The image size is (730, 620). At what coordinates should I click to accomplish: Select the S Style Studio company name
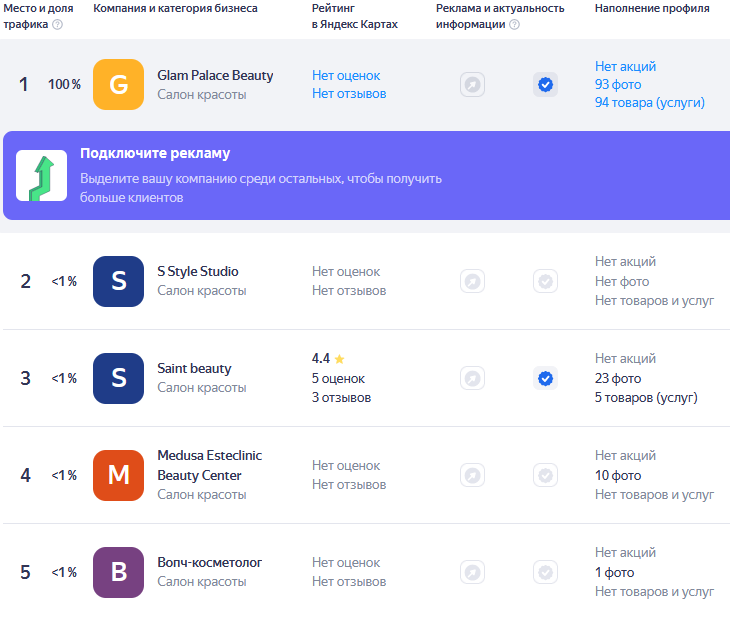[198, 271]
